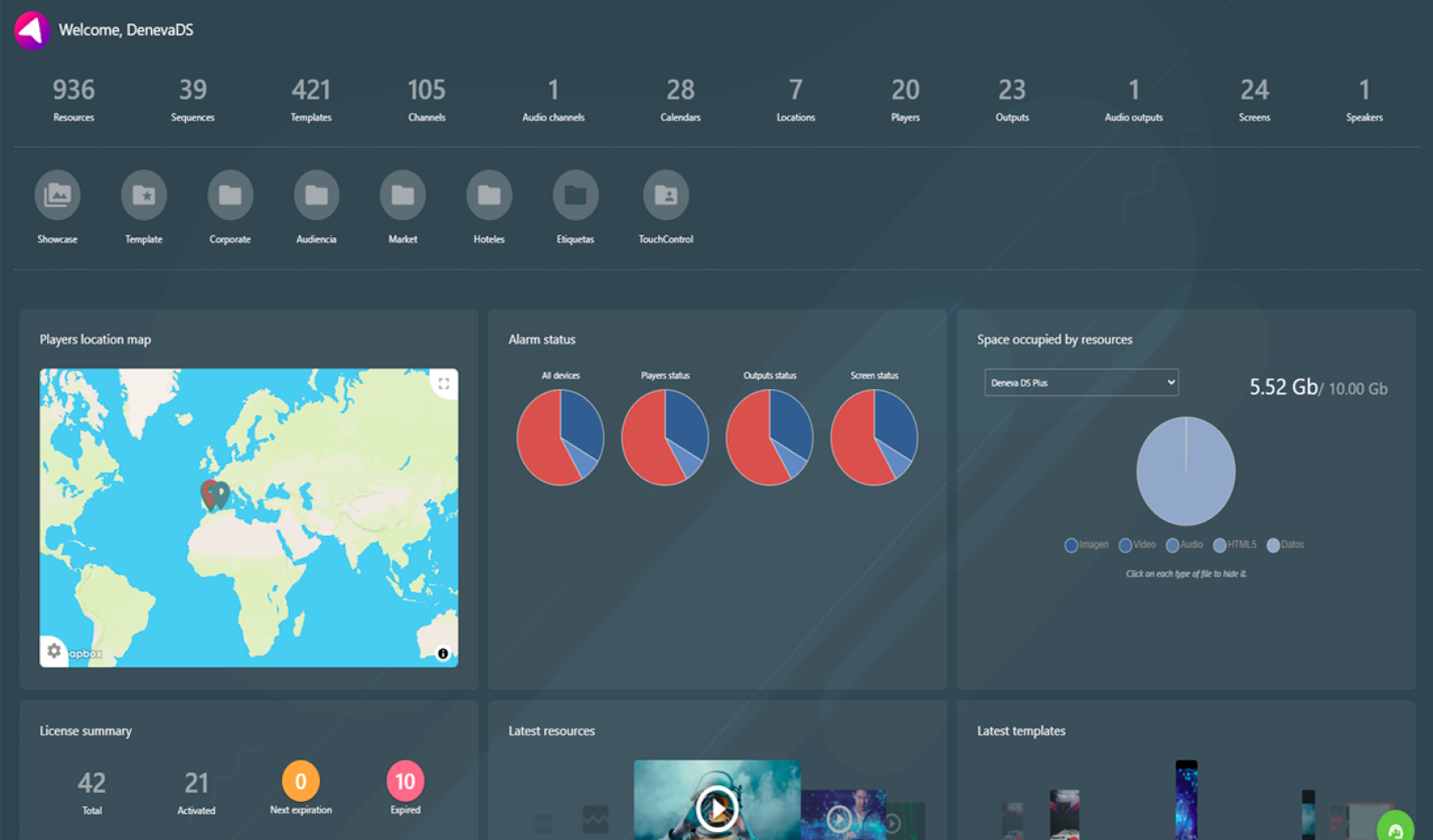Open the Audiencia folder icon
The height and width of the screenshot is (840, 1433).
(316, 195)
